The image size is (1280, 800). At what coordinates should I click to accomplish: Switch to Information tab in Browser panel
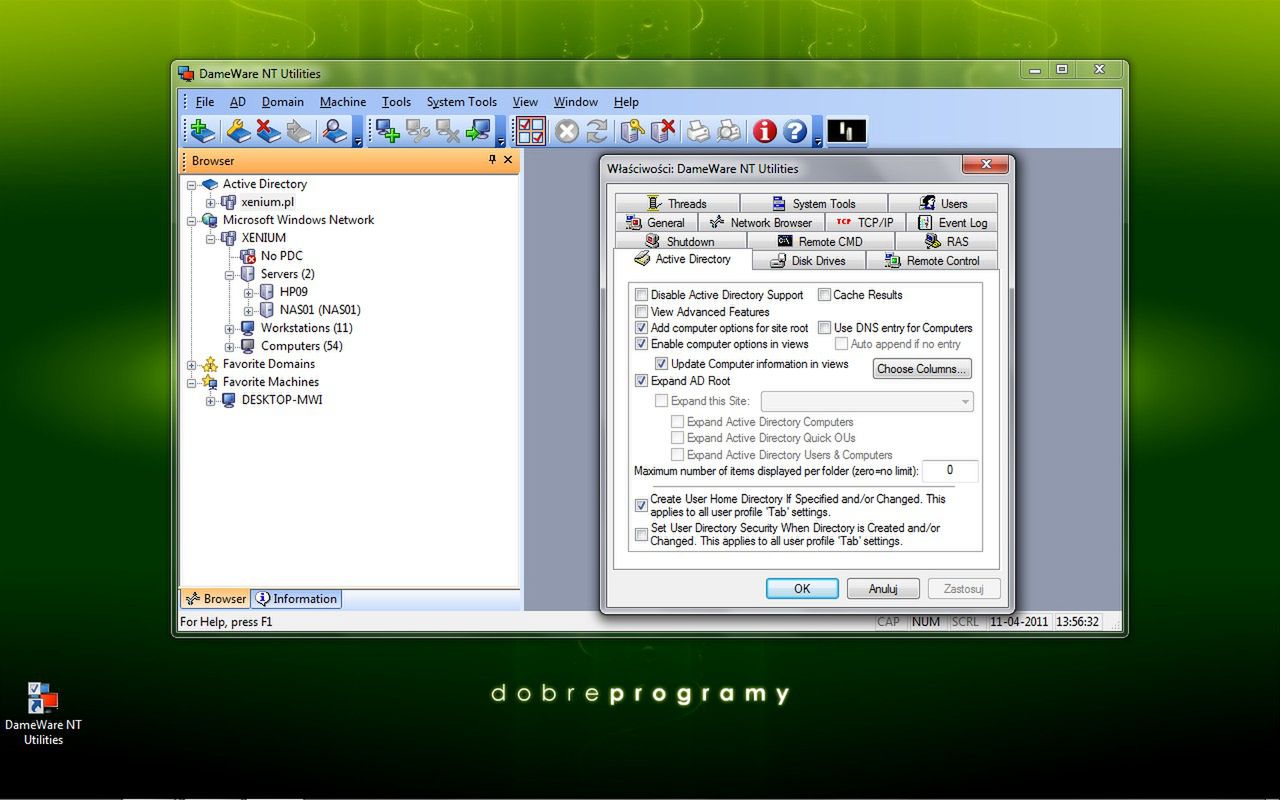(x=296, y=599)
